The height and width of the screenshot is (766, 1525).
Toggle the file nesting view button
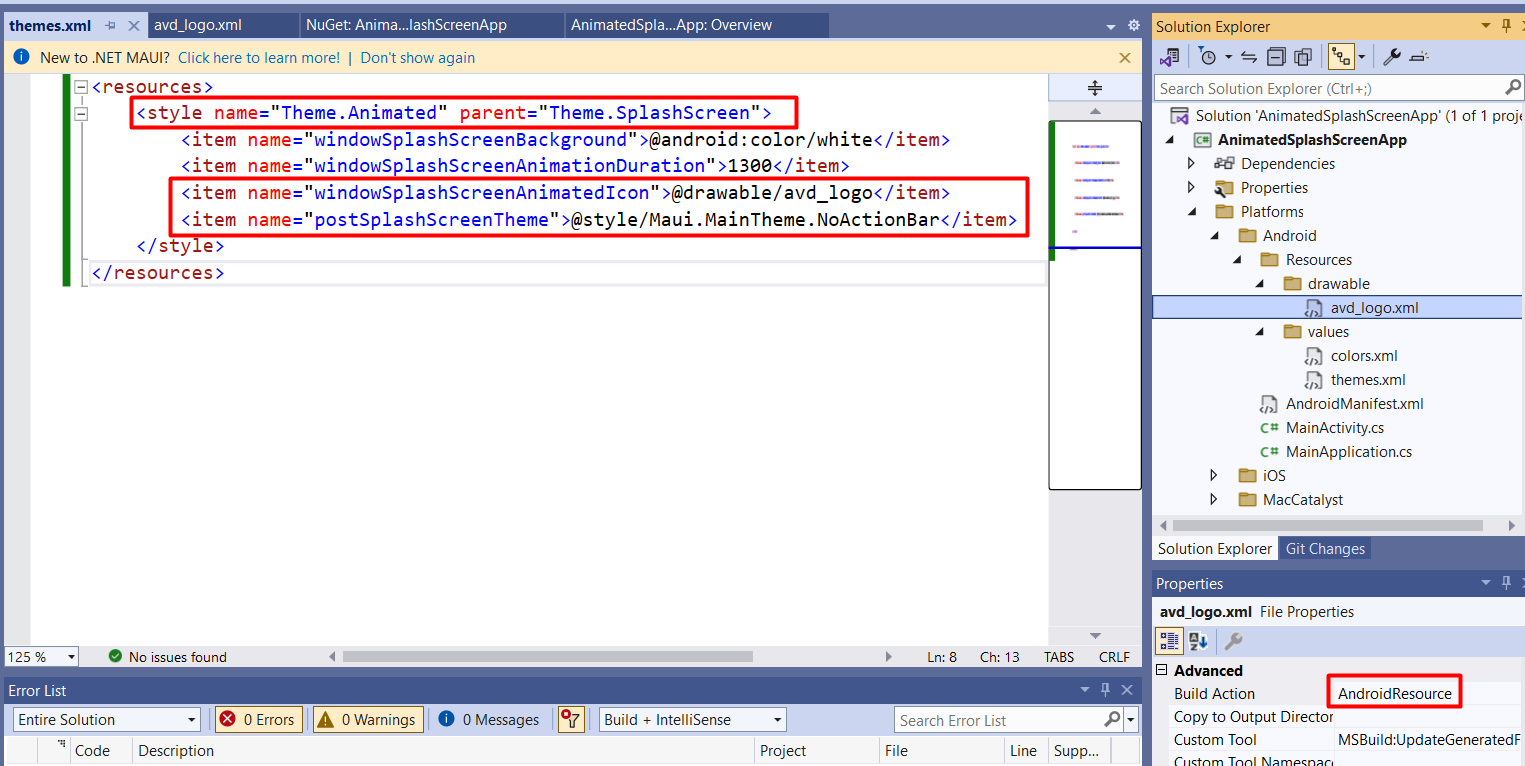point(1340,57)
